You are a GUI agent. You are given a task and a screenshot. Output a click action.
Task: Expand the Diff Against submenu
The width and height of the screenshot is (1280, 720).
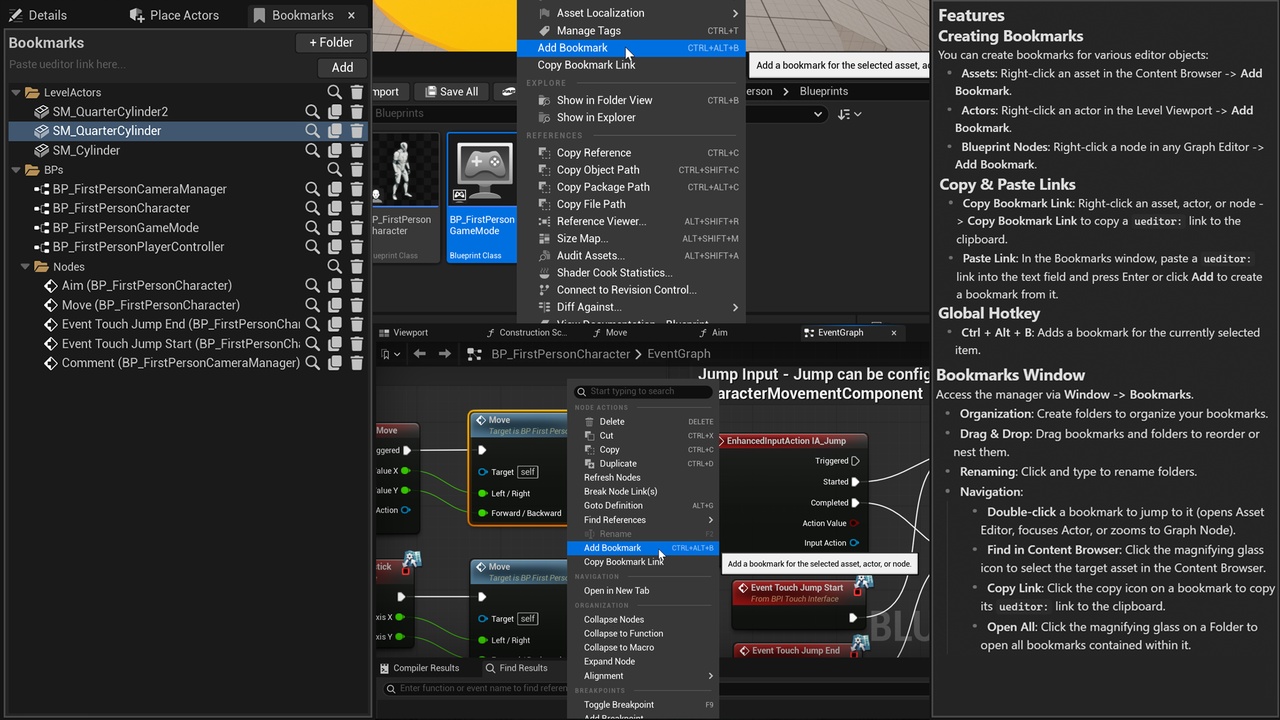[735, 307]
